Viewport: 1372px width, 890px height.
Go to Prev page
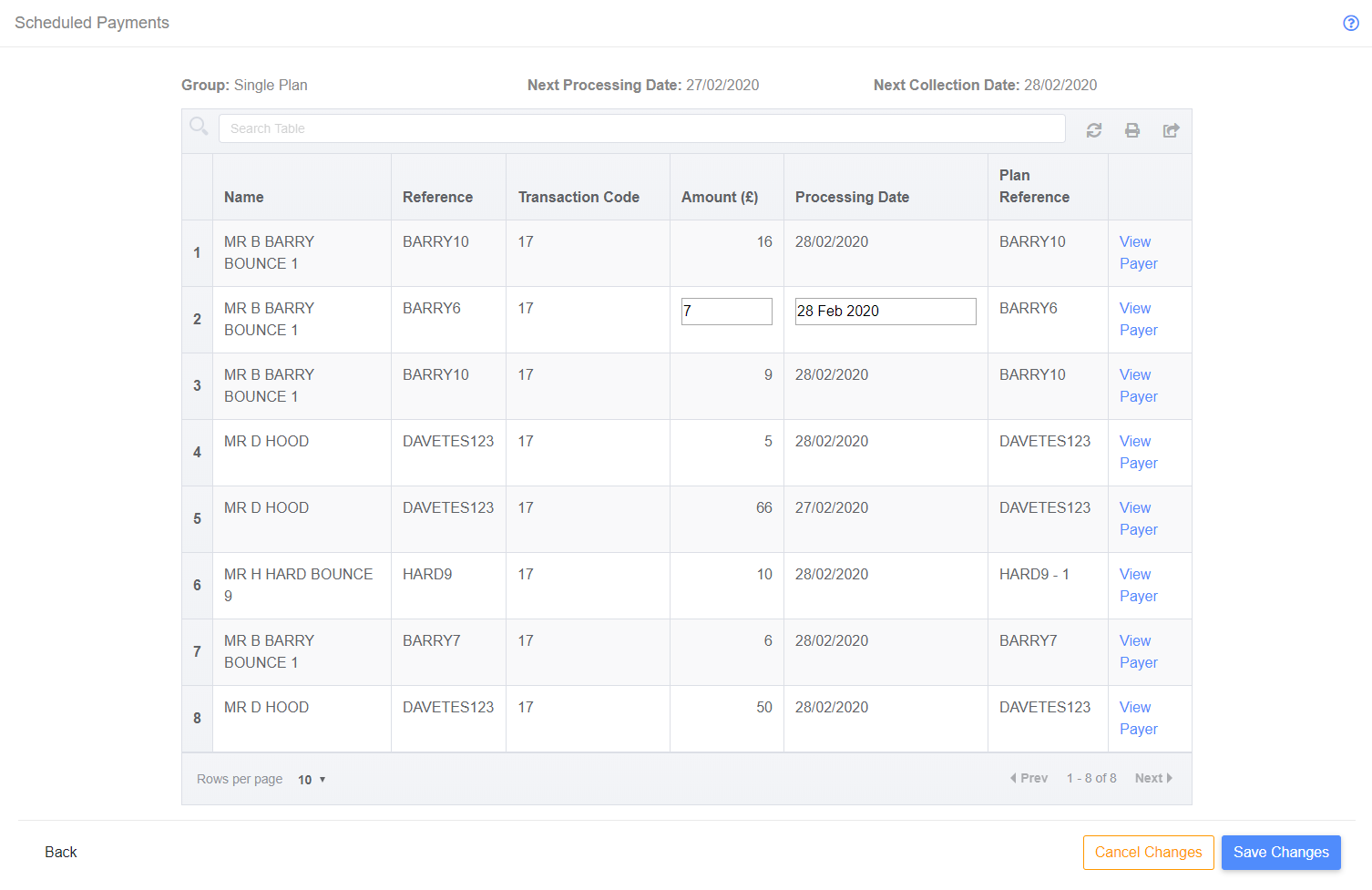coord(1029,778)
